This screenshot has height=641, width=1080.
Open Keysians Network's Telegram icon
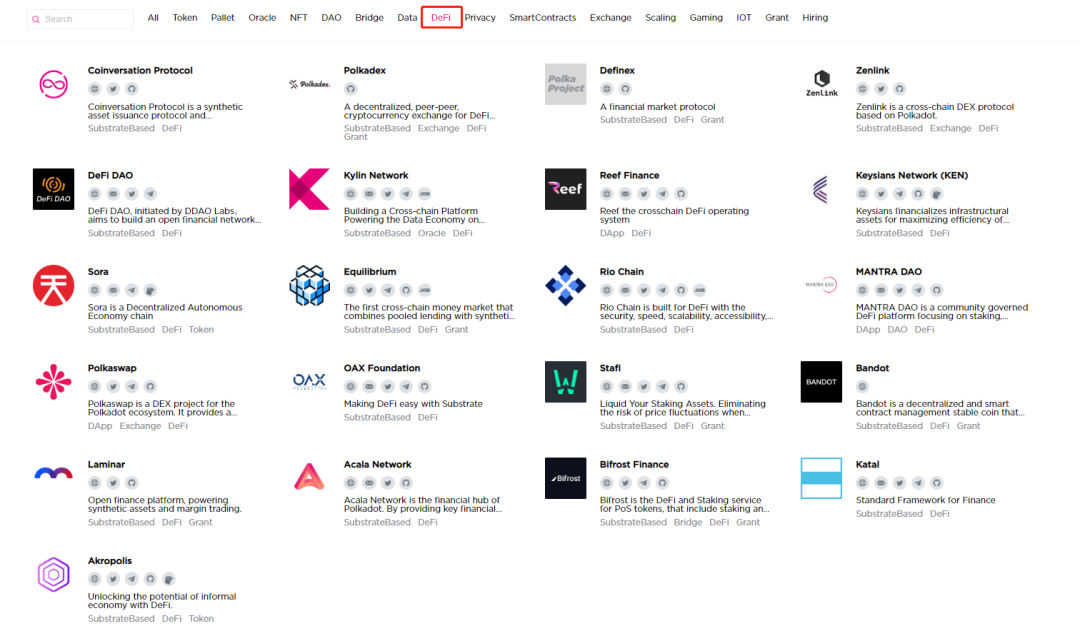click(x=900, y=193)
